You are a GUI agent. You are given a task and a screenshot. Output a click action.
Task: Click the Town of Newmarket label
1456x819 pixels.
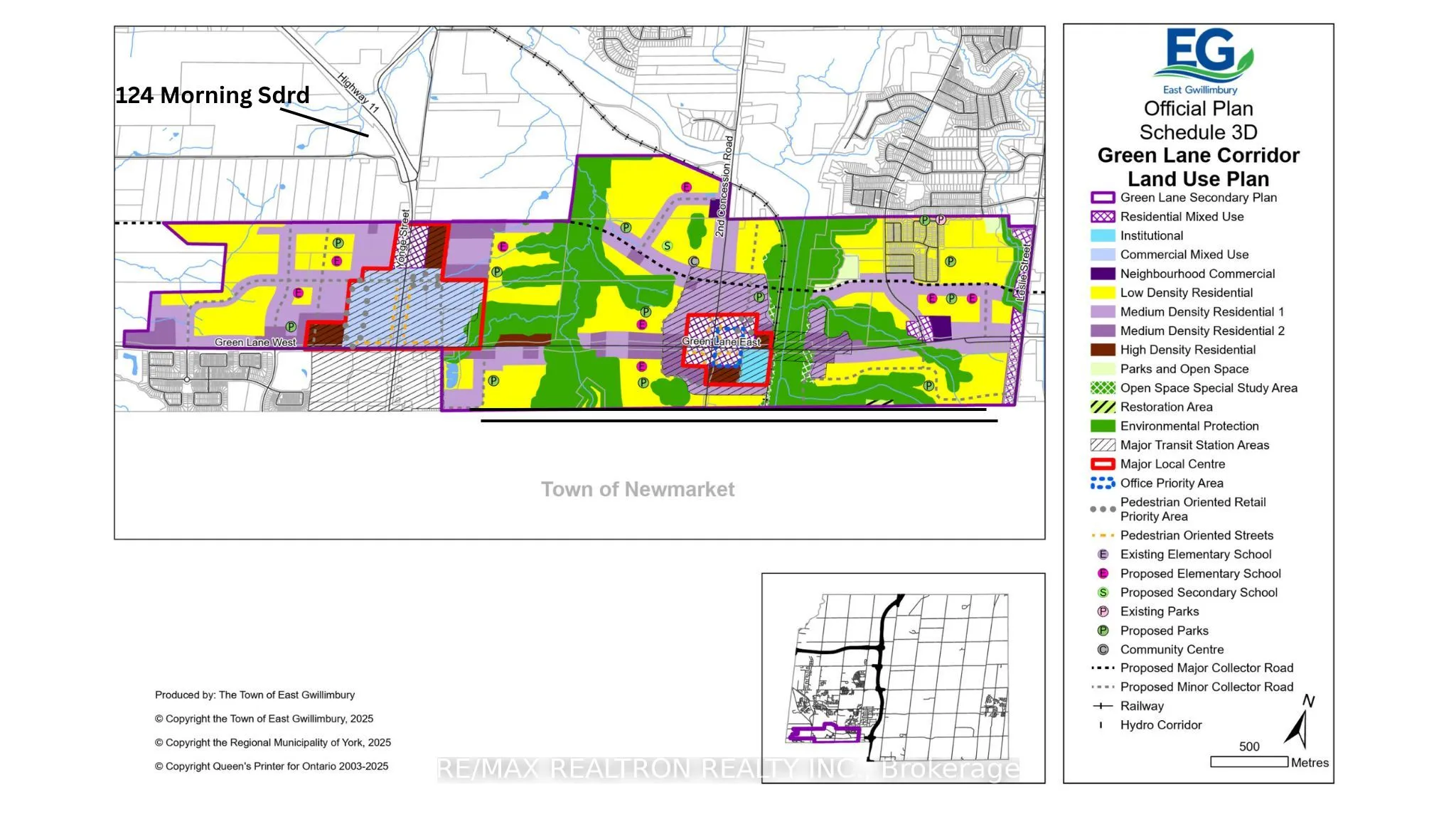pyautogui.click(x=638, y=489)
